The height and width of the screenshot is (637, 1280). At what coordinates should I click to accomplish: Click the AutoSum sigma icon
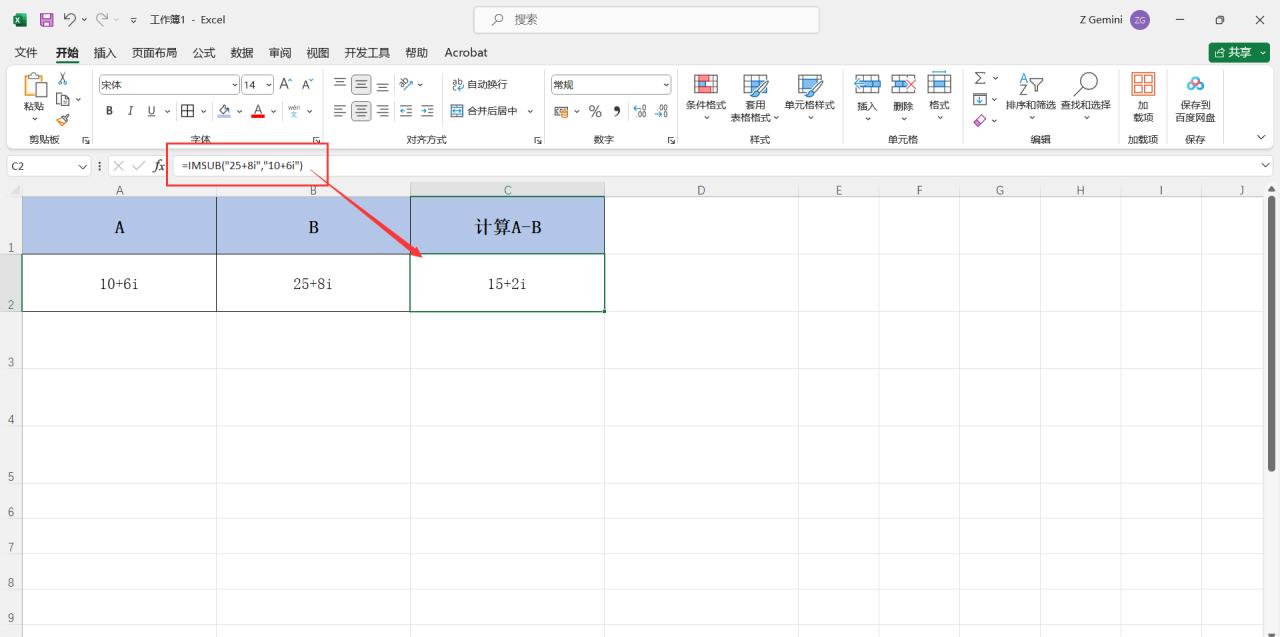click(x=980, y=78)
